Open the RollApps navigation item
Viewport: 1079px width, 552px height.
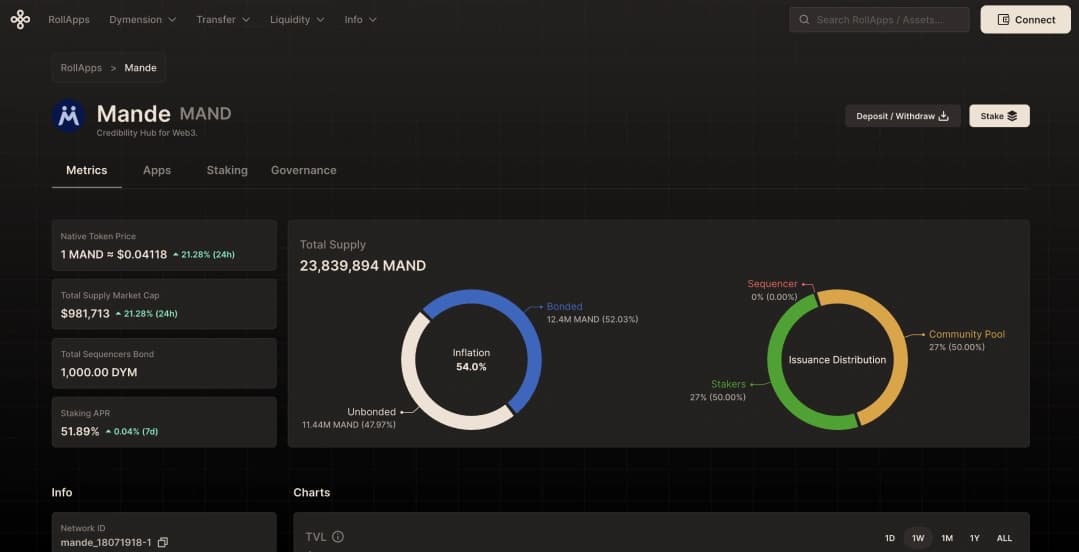click(x=69, y=19)
